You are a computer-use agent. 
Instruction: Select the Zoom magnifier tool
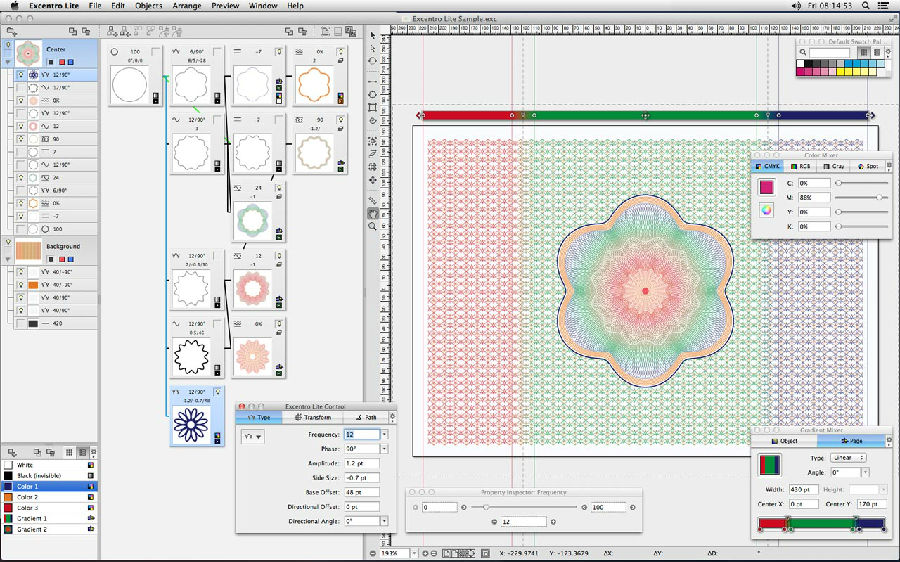373,227
